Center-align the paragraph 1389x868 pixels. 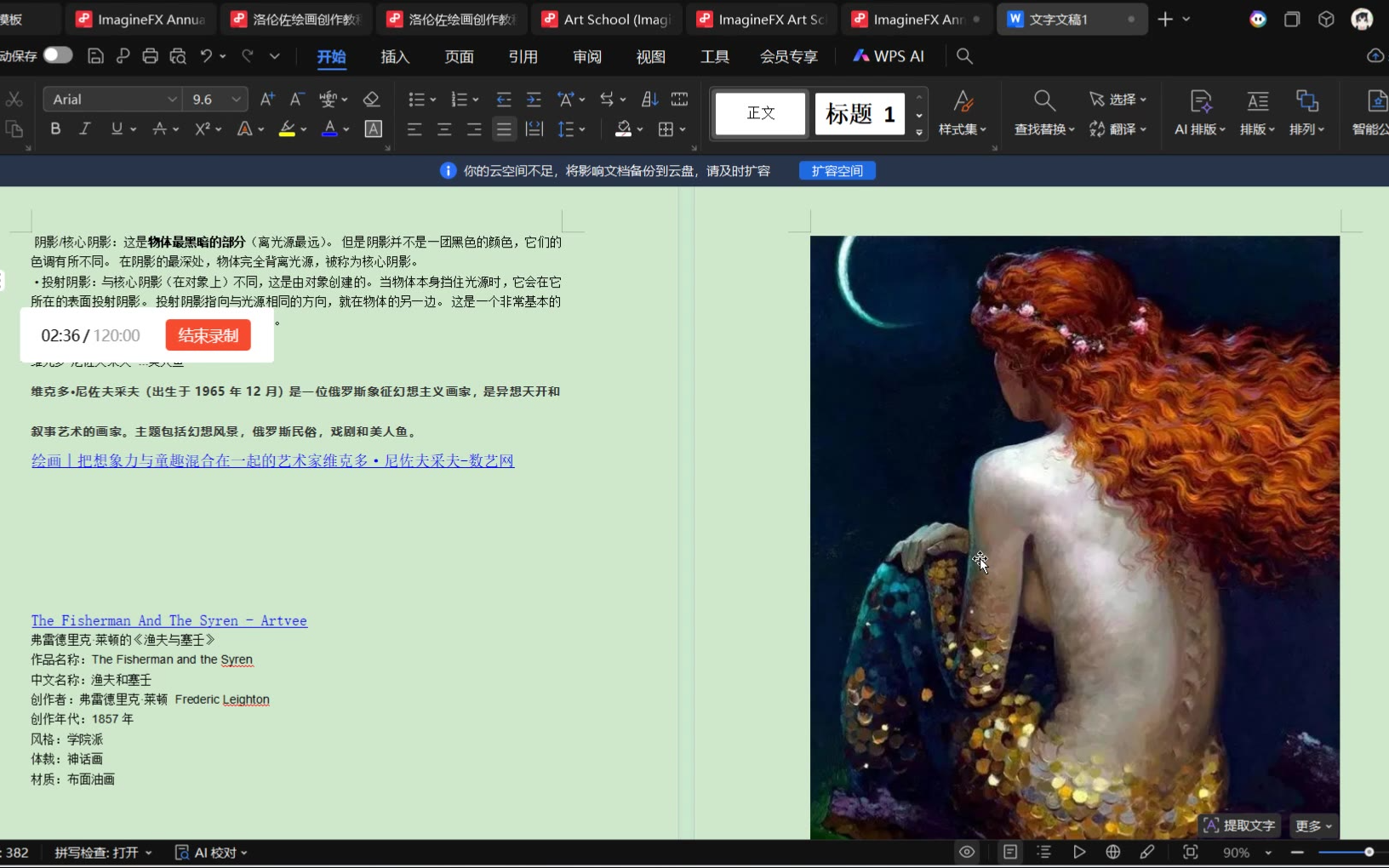pyautogui.click(x=444, y=129)
